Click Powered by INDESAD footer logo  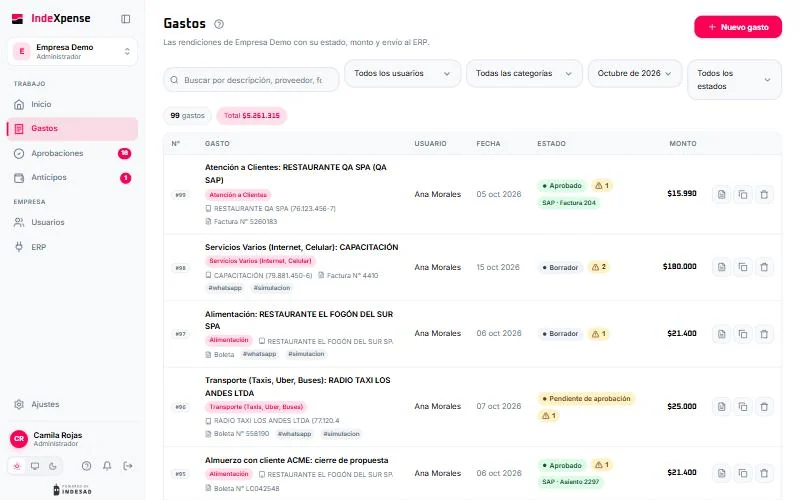[72, 490]
